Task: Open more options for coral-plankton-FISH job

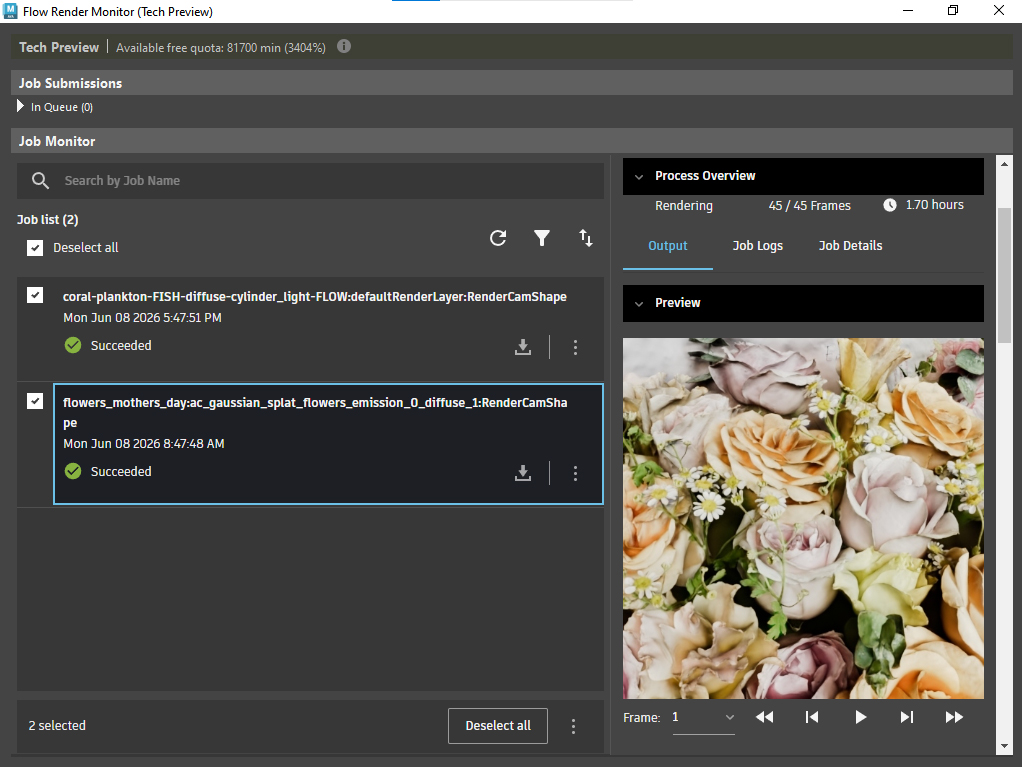Action: tap(575, 347)
